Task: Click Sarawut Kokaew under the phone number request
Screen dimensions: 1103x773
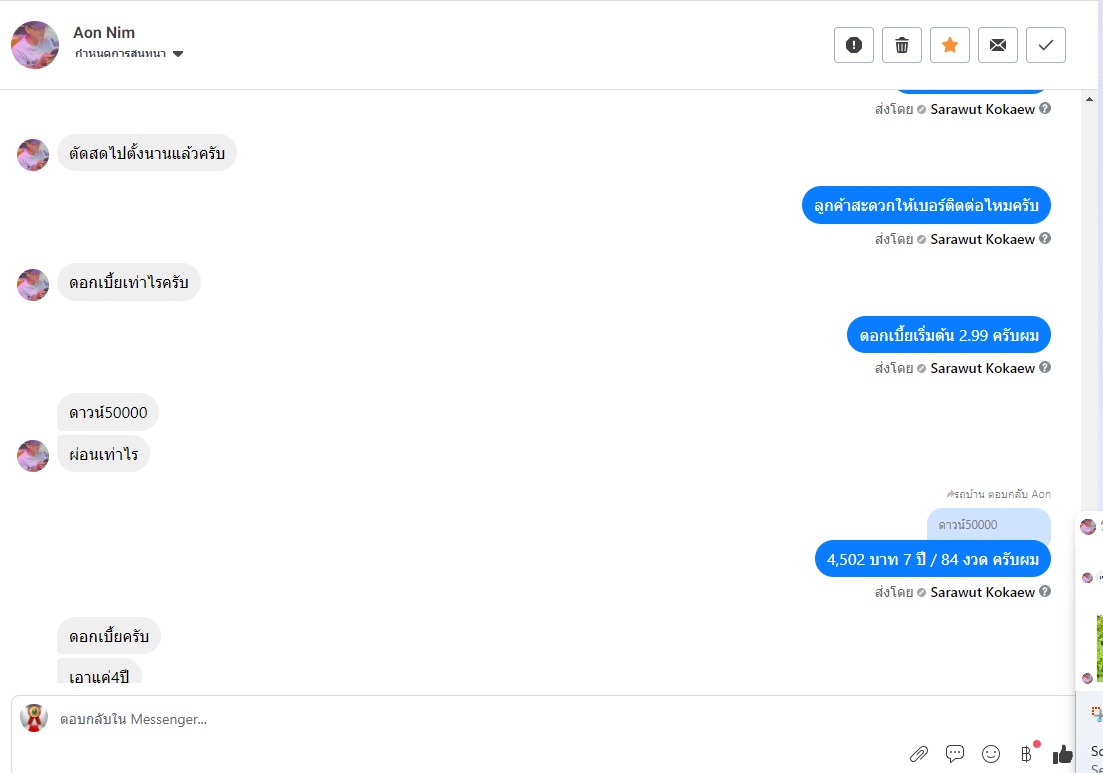Action: coord(982,240)
